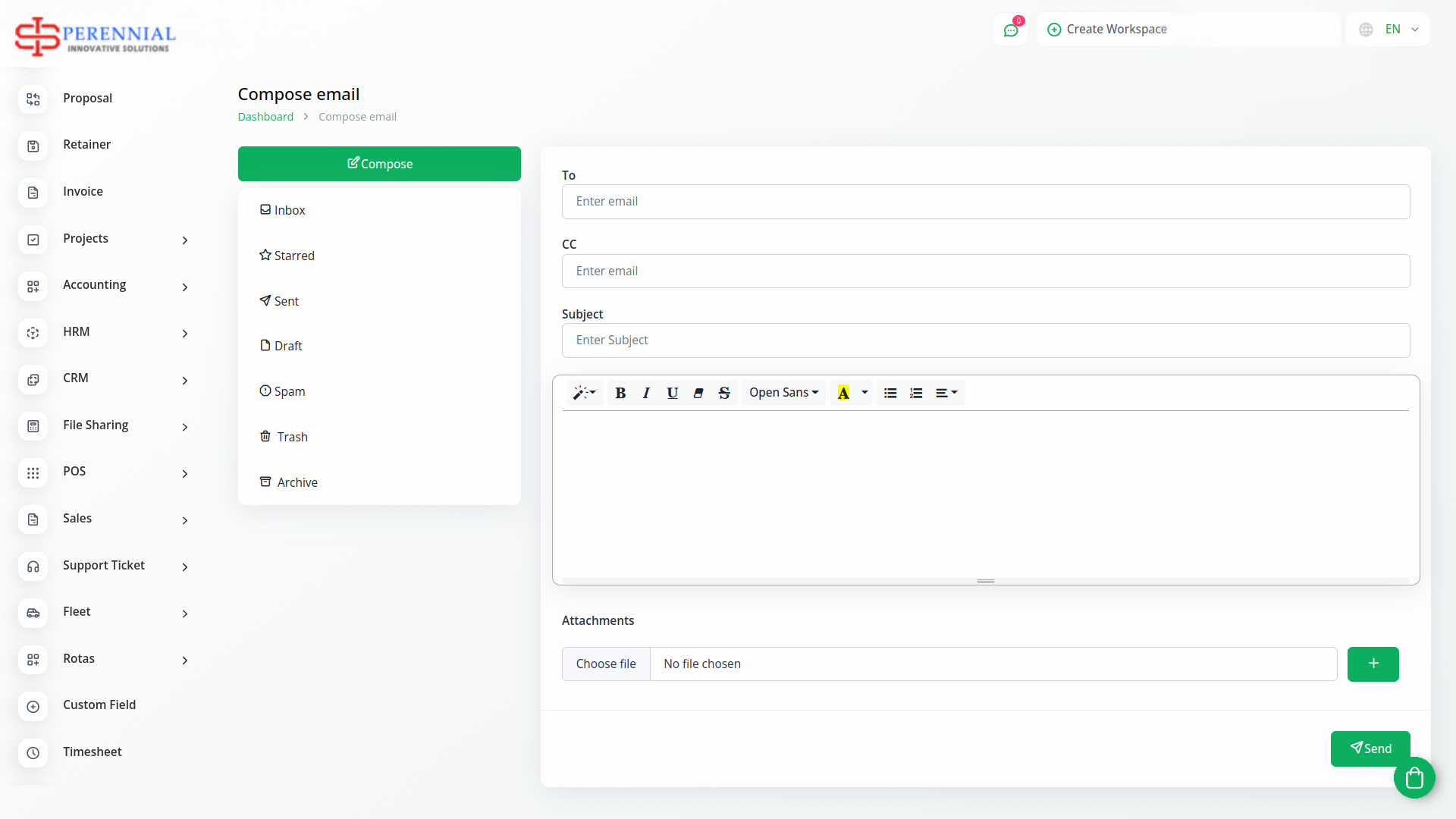Viewport: 1456px width, 819px height.
Task: Click the floating shopping bag icon
Action: [x=1414, y=778]
